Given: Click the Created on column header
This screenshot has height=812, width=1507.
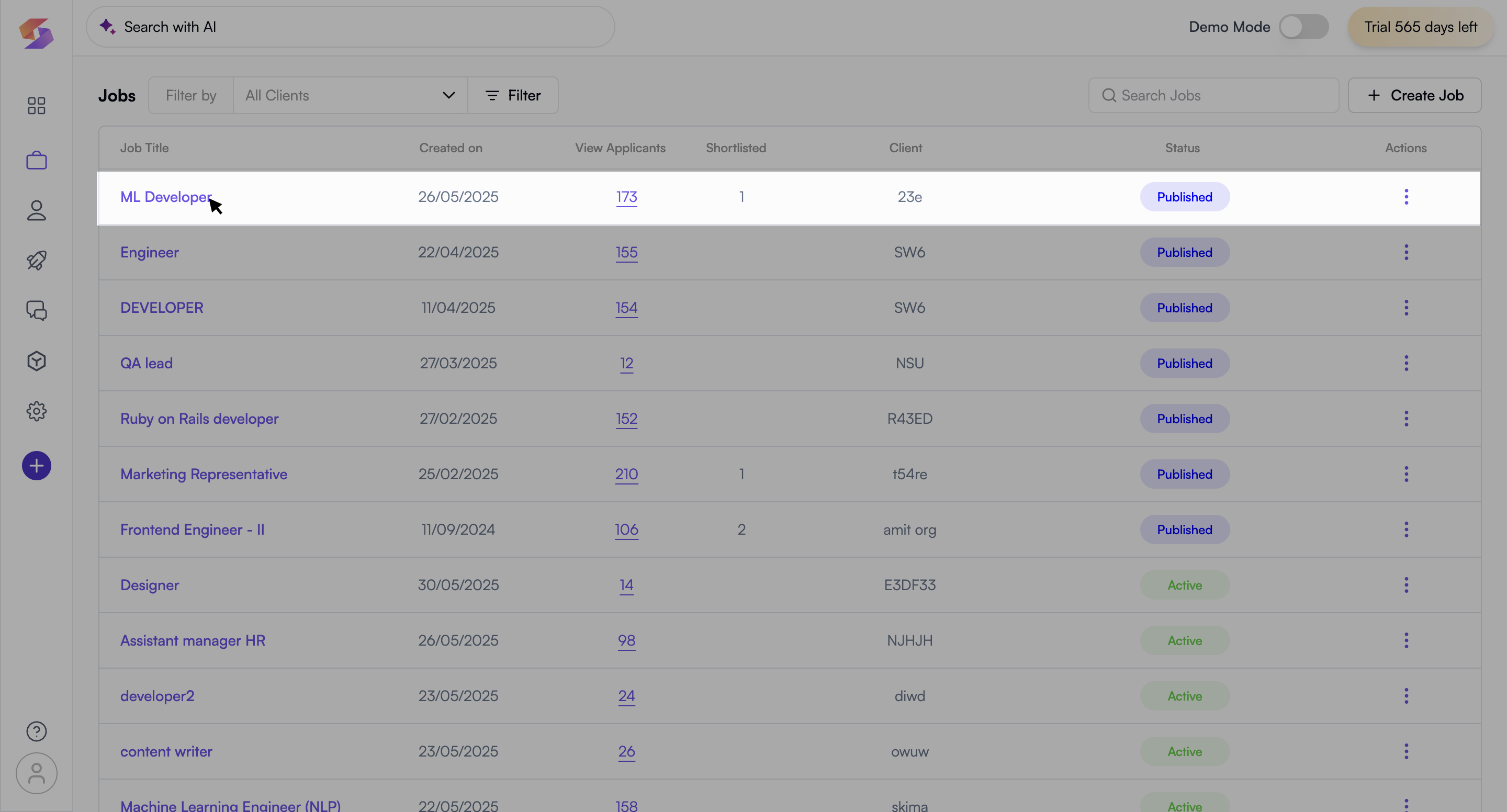Looking at the screenshot, I should (x=451, y=148).
